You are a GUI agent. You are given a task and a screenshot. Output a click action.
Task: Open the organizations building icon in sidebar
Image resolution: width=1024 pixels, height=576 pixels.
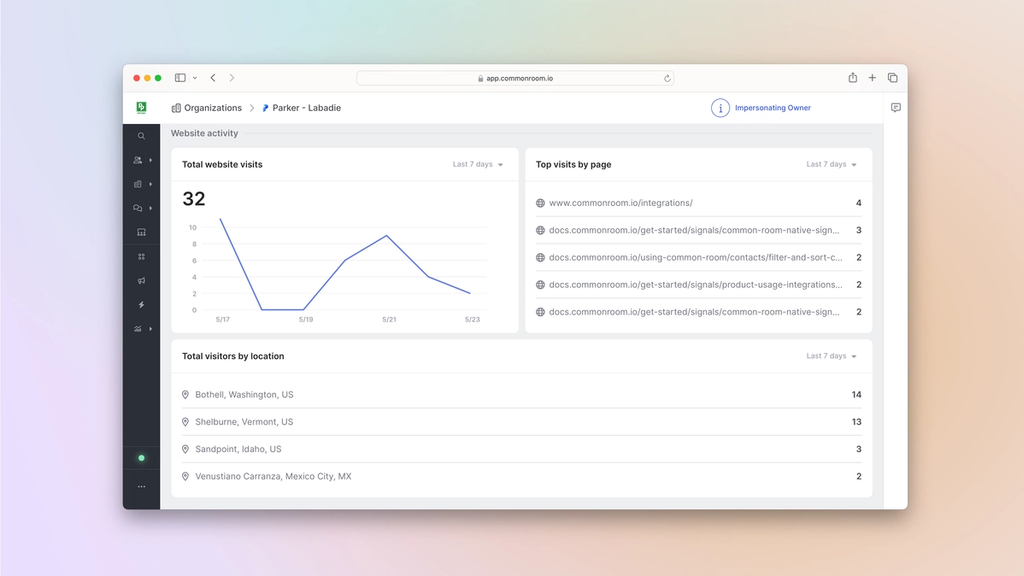pos(137,184)
